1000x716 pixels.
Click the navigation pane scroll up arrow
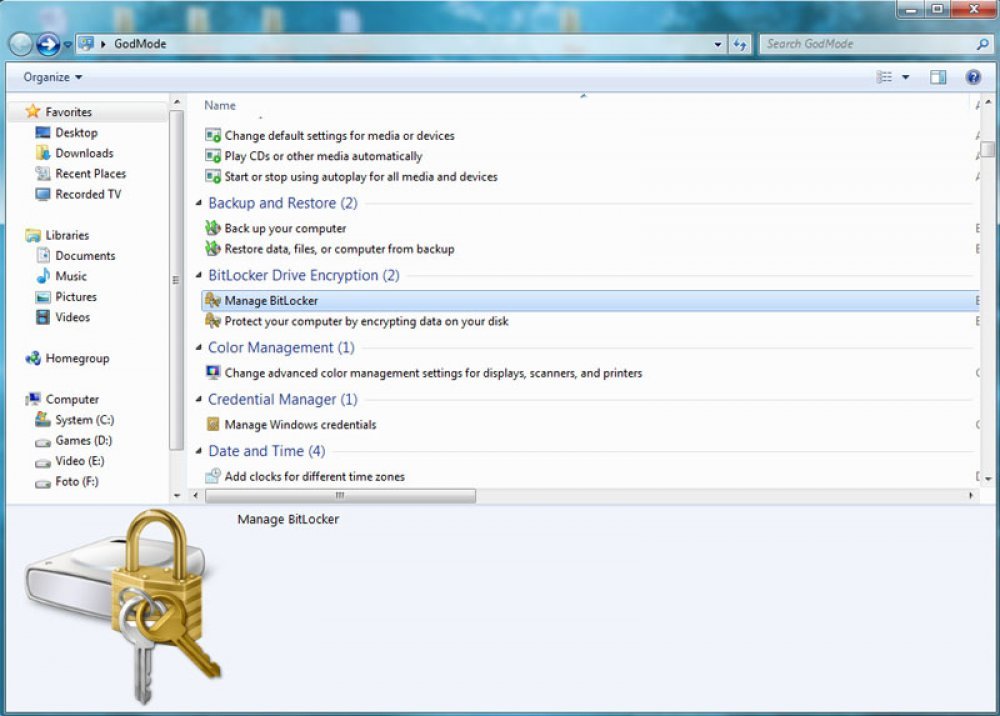click(177, 102)
